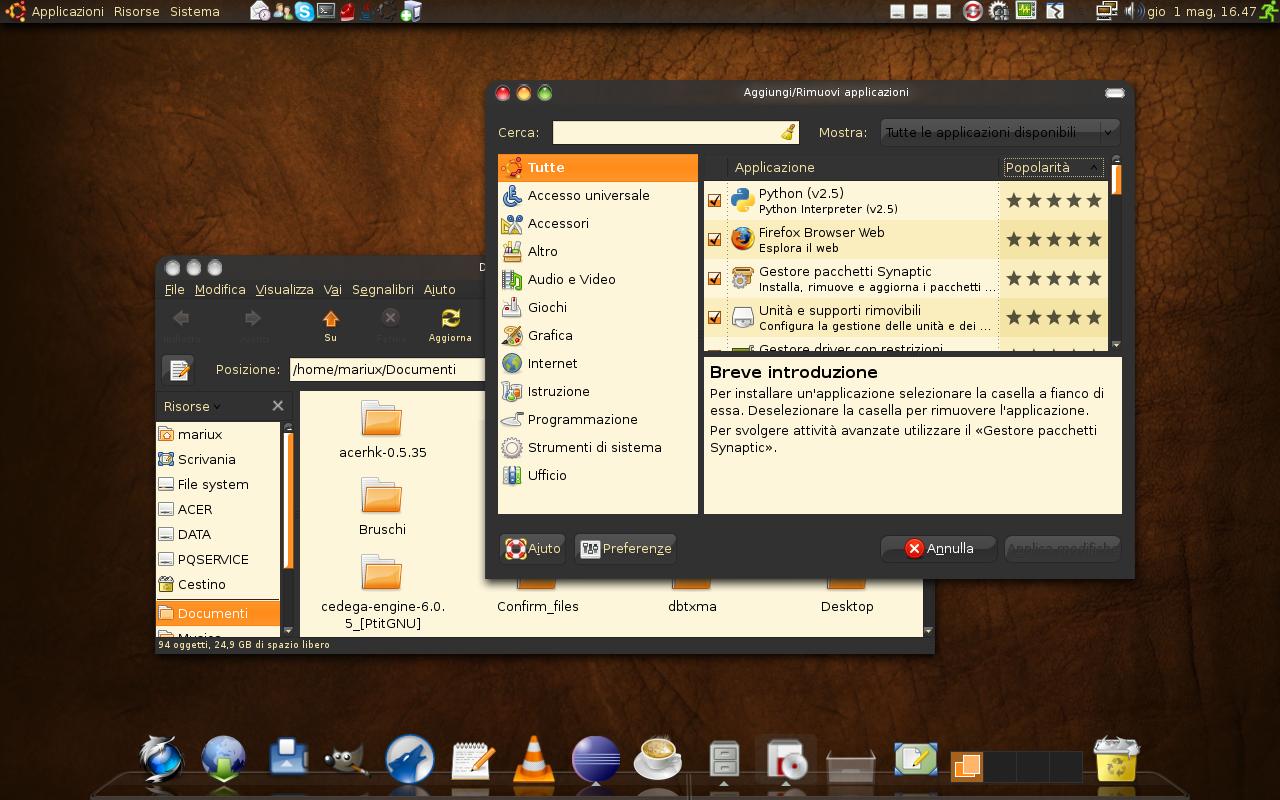Open the Risorse panel menu
Screen dimensions: 1280x800
tap(137, 12)
